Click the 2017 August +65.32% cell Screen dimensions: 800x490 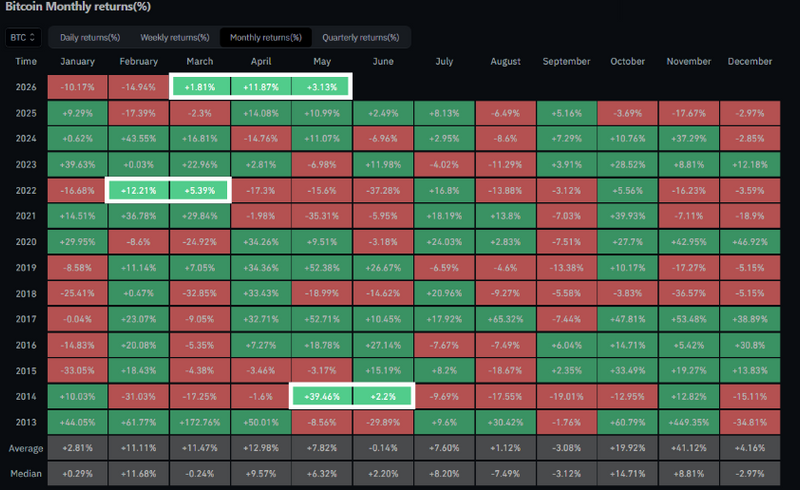pyautogui.click(x=505, y=319)
